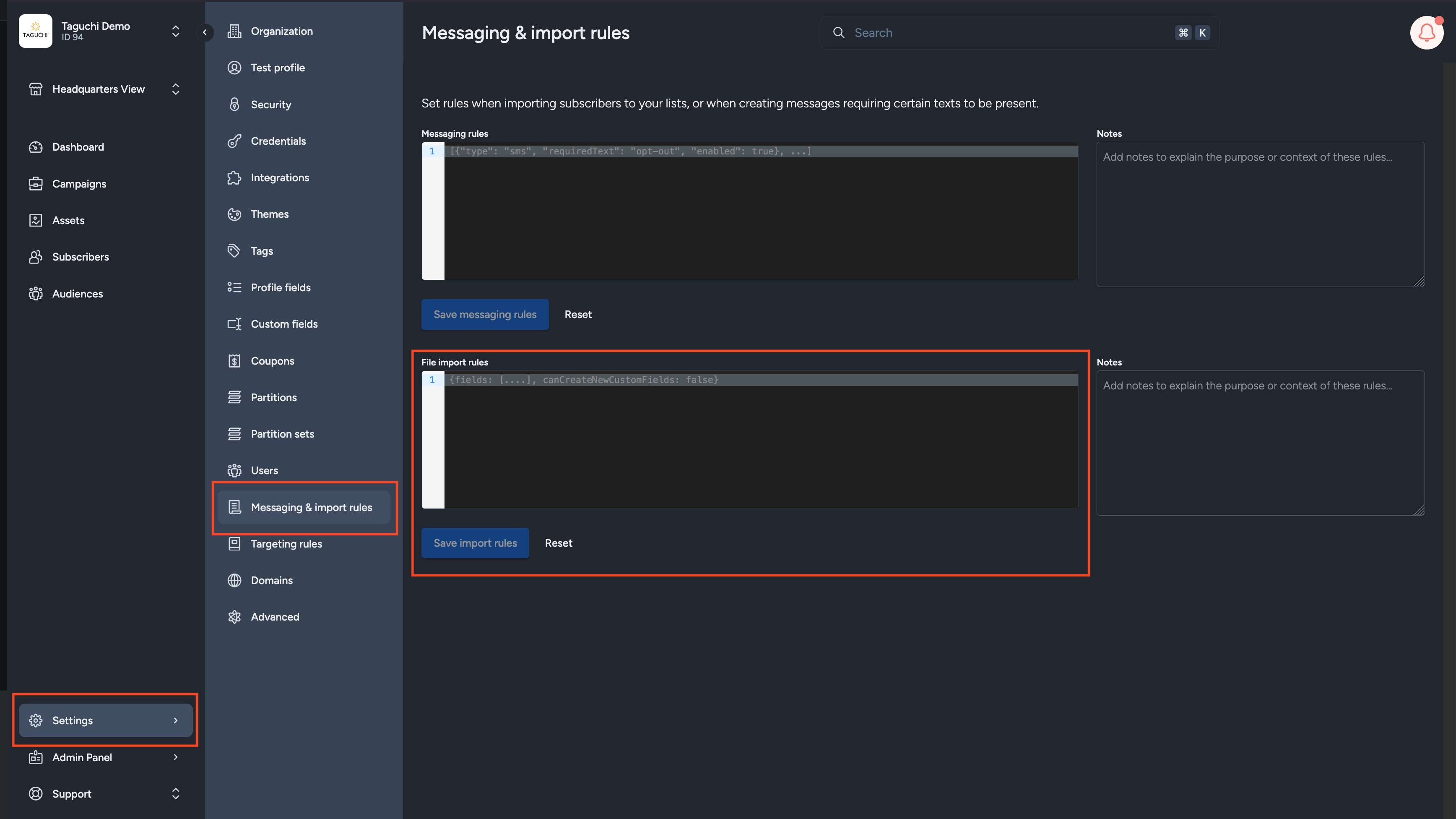The height and width of the screenshot is (819, 1456).
Task: Click the Support lifebuoy icon
Action: click(36, 793)
